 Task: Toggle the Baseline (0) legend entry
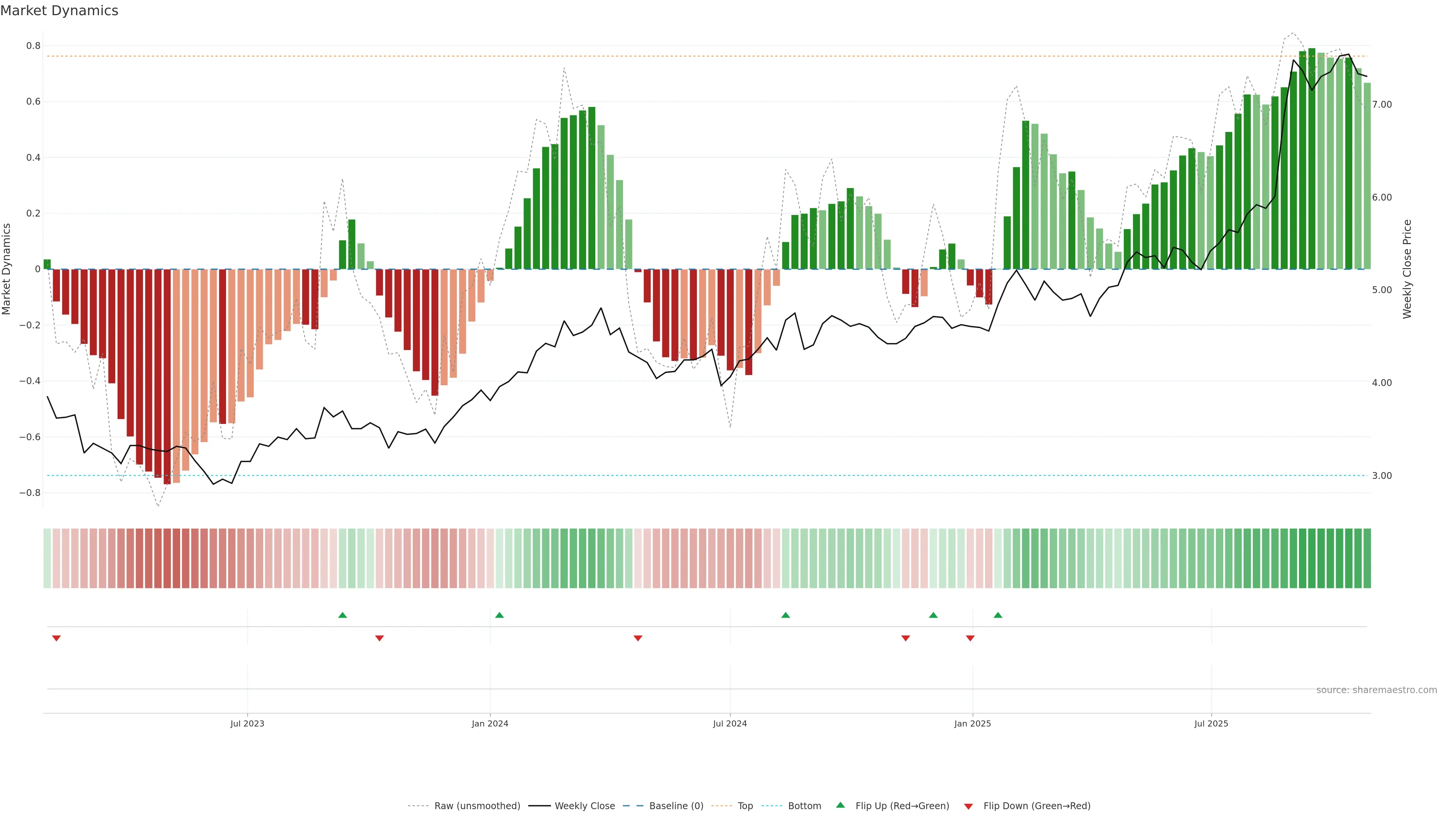click(676, 805)
